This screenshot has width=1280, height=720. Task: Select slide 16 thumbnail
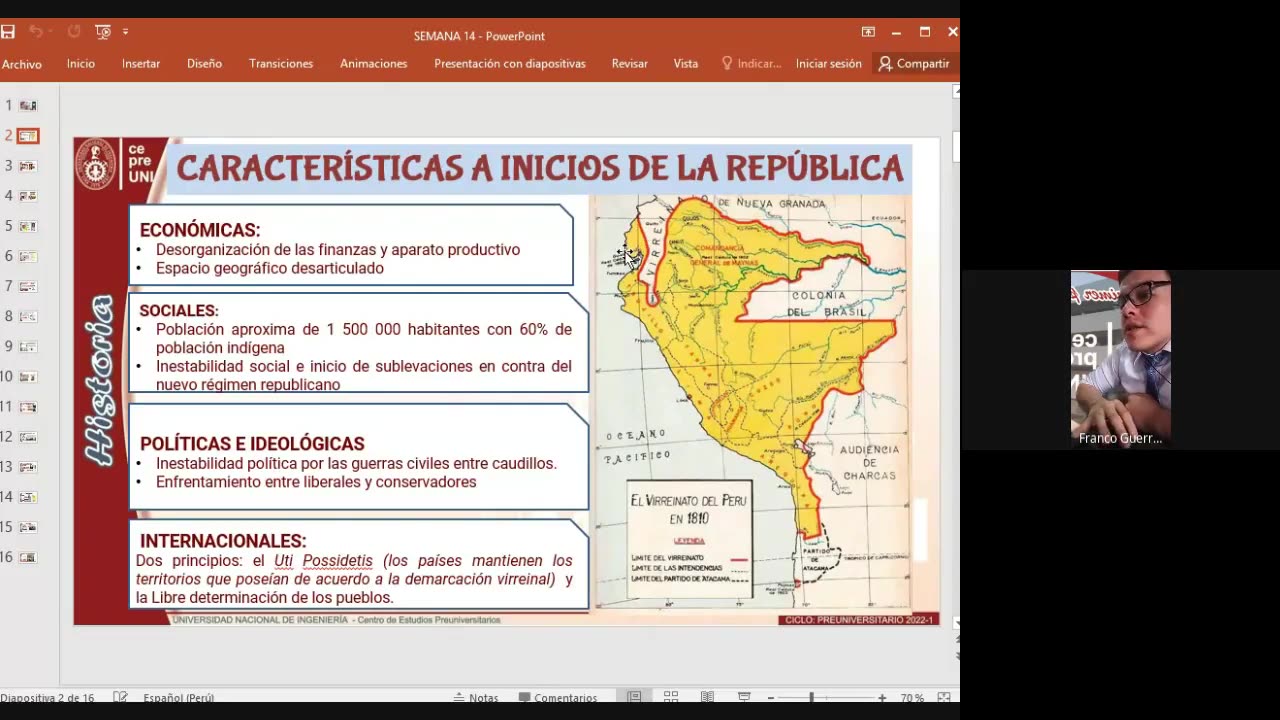28,557
